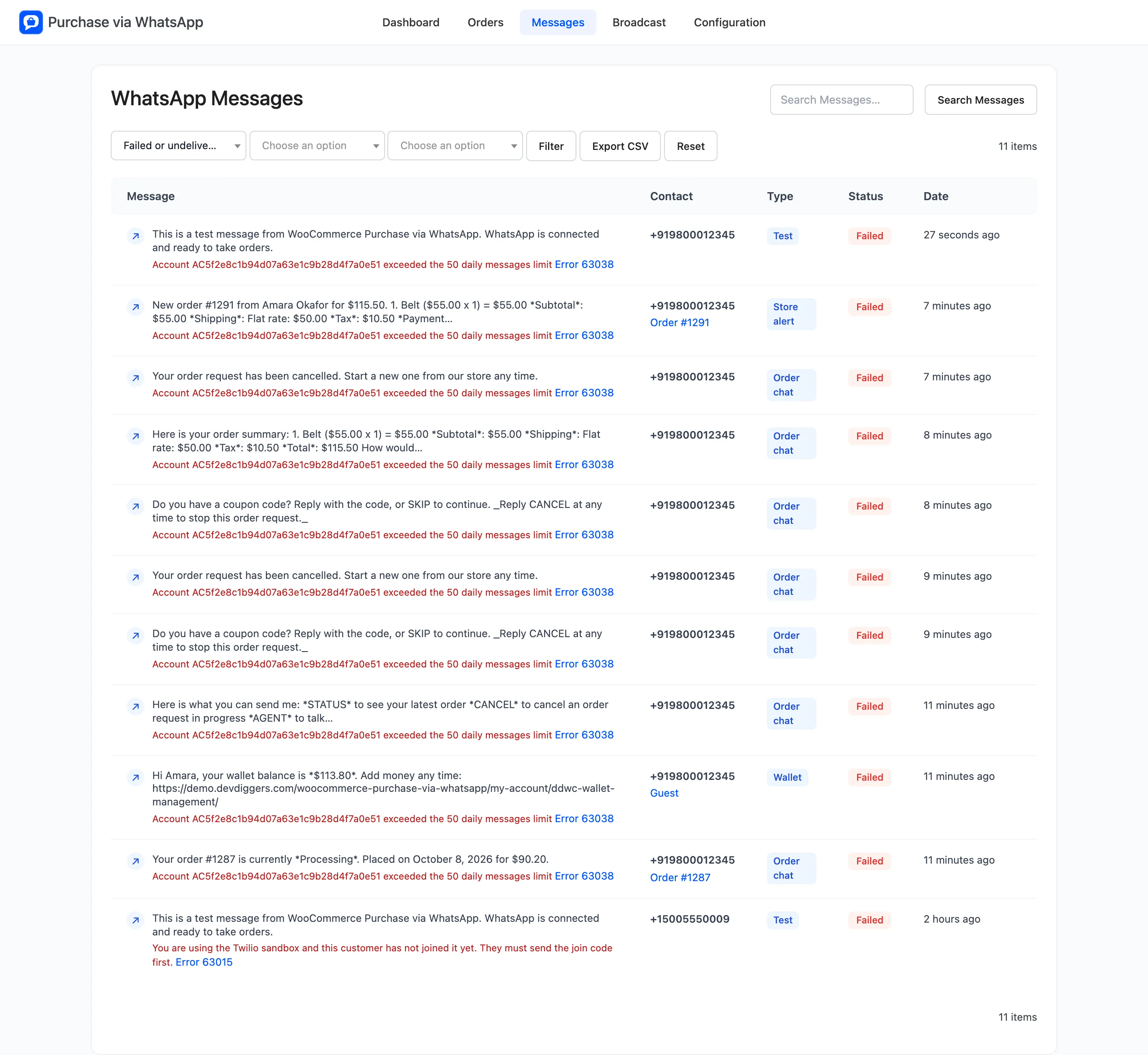Click Failed status badge in Wallet row
Screen dimensions: 1148x1055
869,777
